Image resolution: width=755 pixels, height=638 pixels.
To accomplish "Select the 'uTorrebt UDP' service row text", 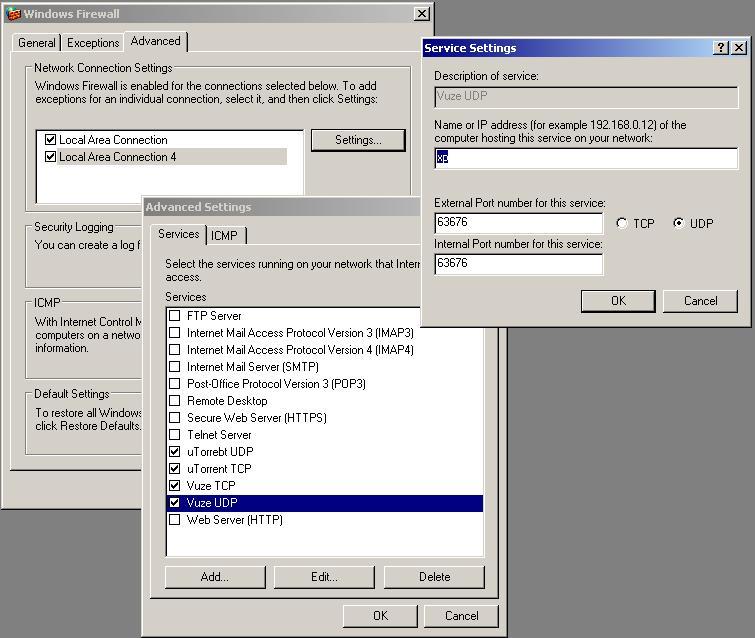I will pyautogui.click(x=220, y=452).
